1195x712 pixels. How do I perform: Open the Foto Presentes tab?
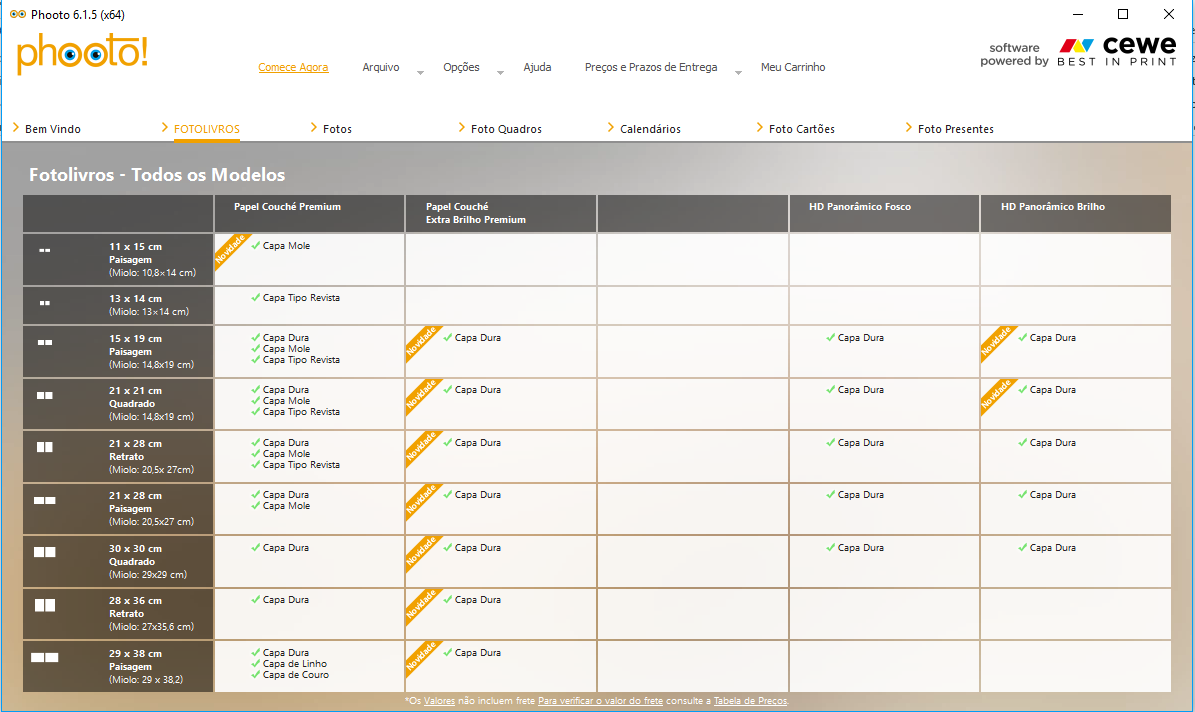click(x=955, y=129)
